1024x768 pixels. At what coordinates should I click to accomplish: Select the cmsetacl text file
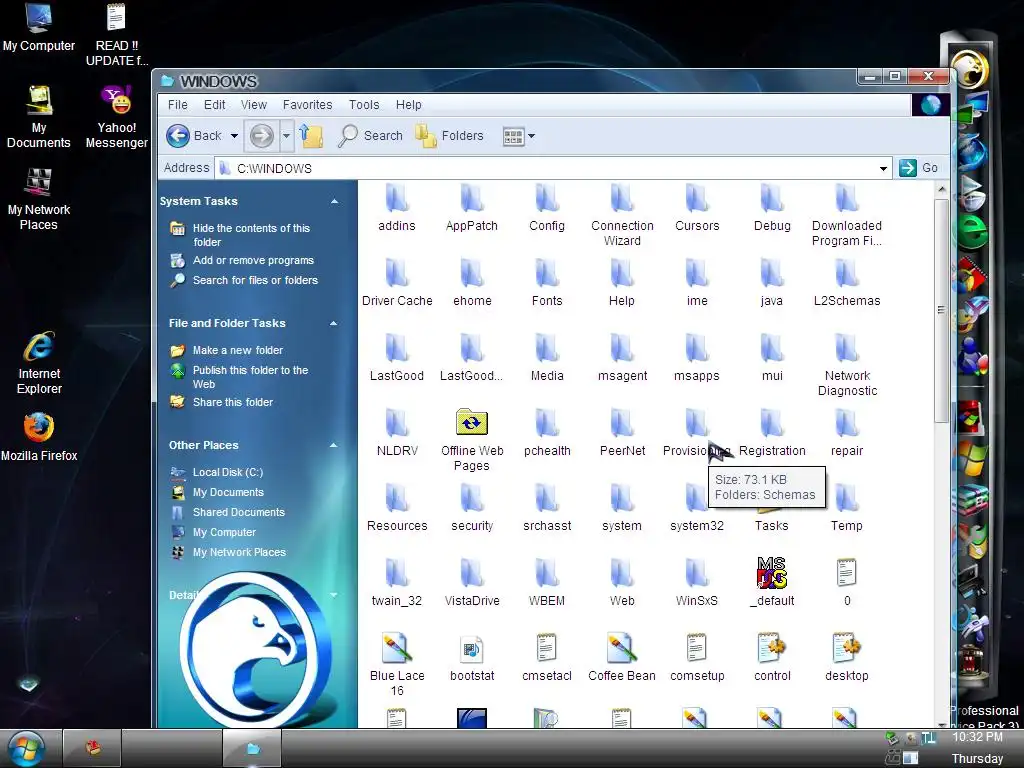[547, 658]
